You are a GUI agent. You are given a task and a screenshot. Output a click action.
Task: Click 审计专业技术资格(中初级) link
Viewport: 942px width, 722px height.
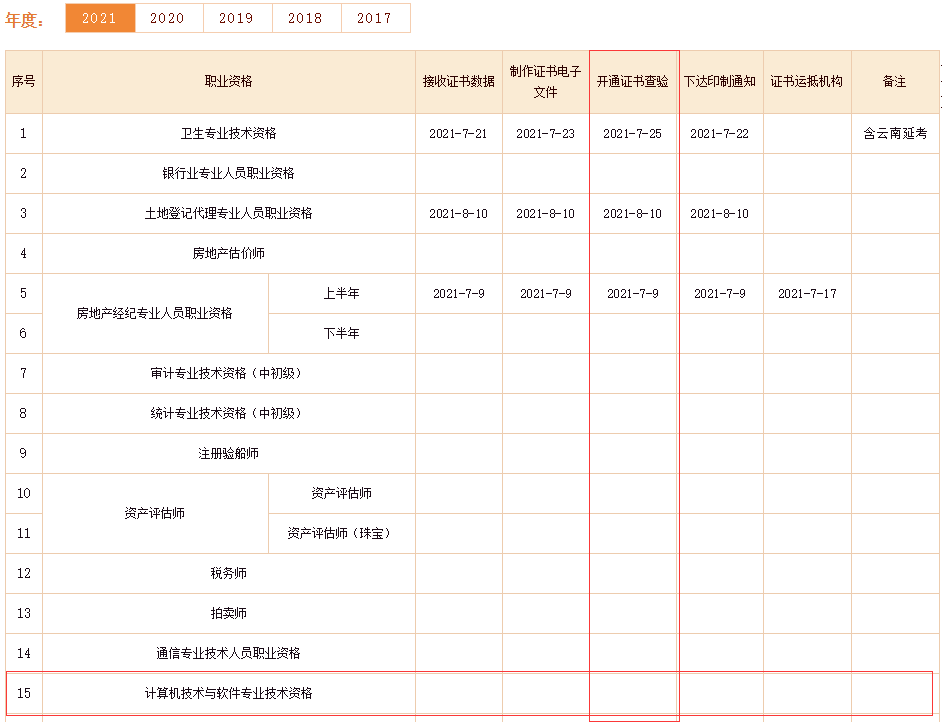228,373
